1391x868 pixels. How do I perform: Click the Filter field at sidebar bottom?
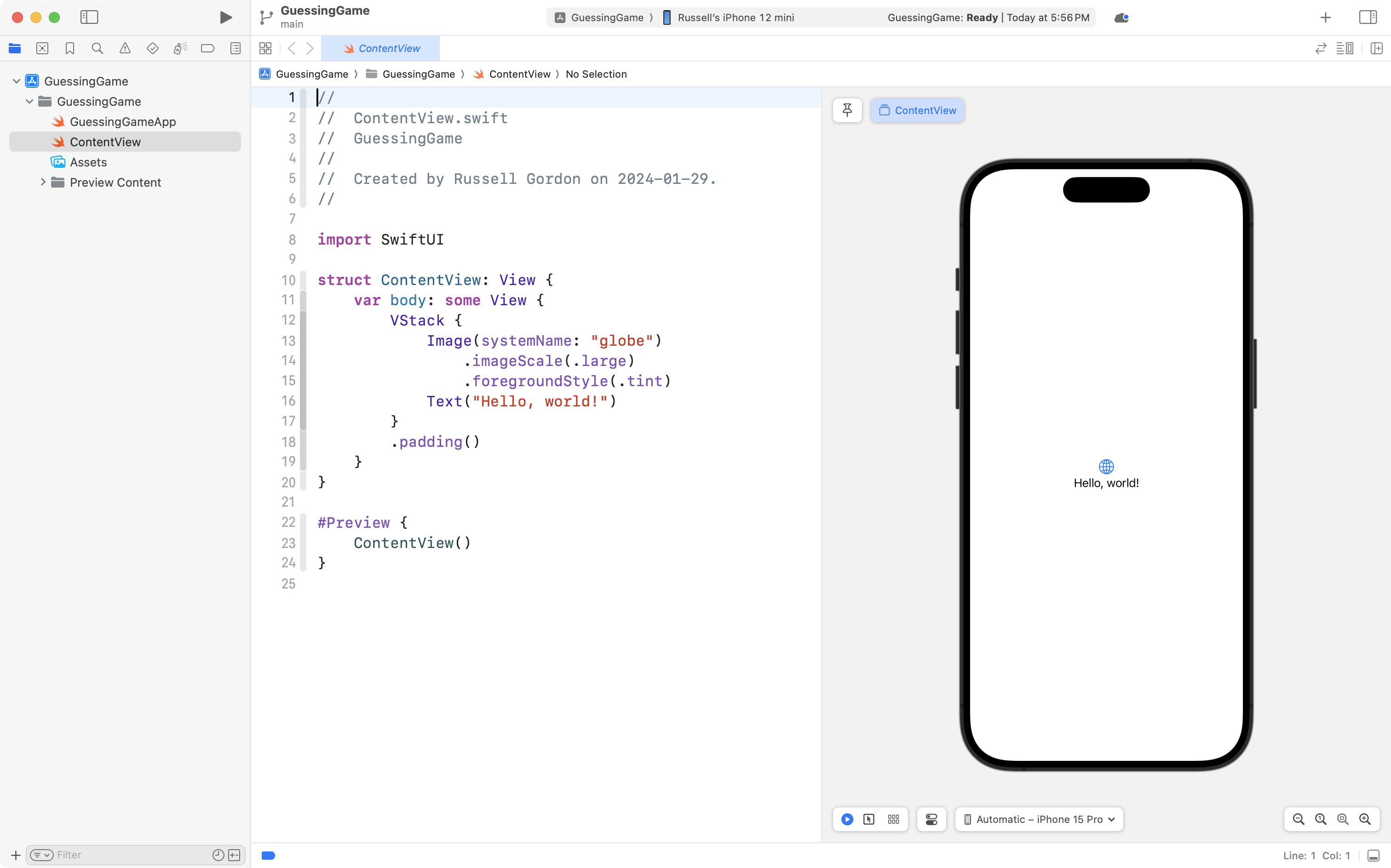115,854
